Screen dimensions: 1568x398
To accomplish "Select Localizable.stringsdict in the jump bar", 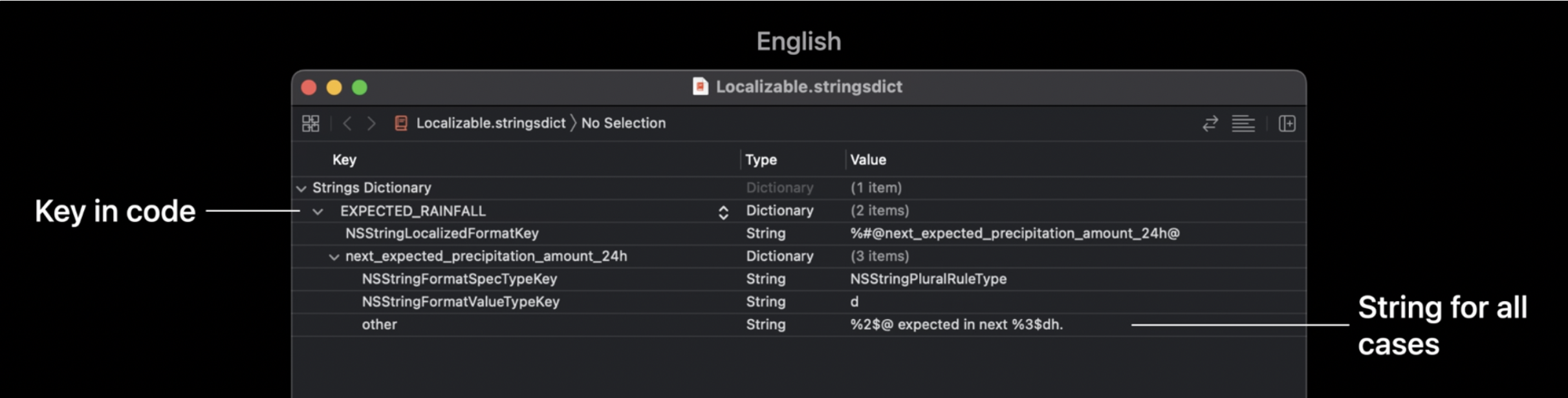I will click(490, 123).
